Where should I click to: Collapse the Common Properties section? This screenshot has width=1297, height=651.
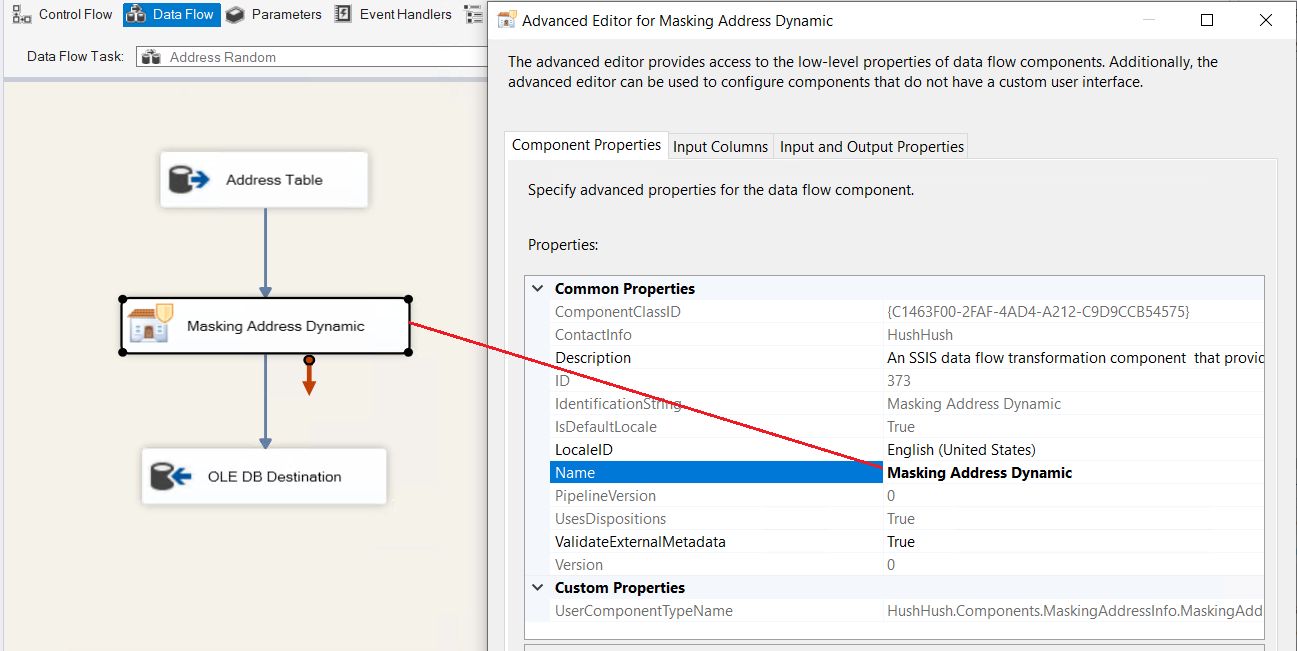pyautogui.click(x=538, y=289)
